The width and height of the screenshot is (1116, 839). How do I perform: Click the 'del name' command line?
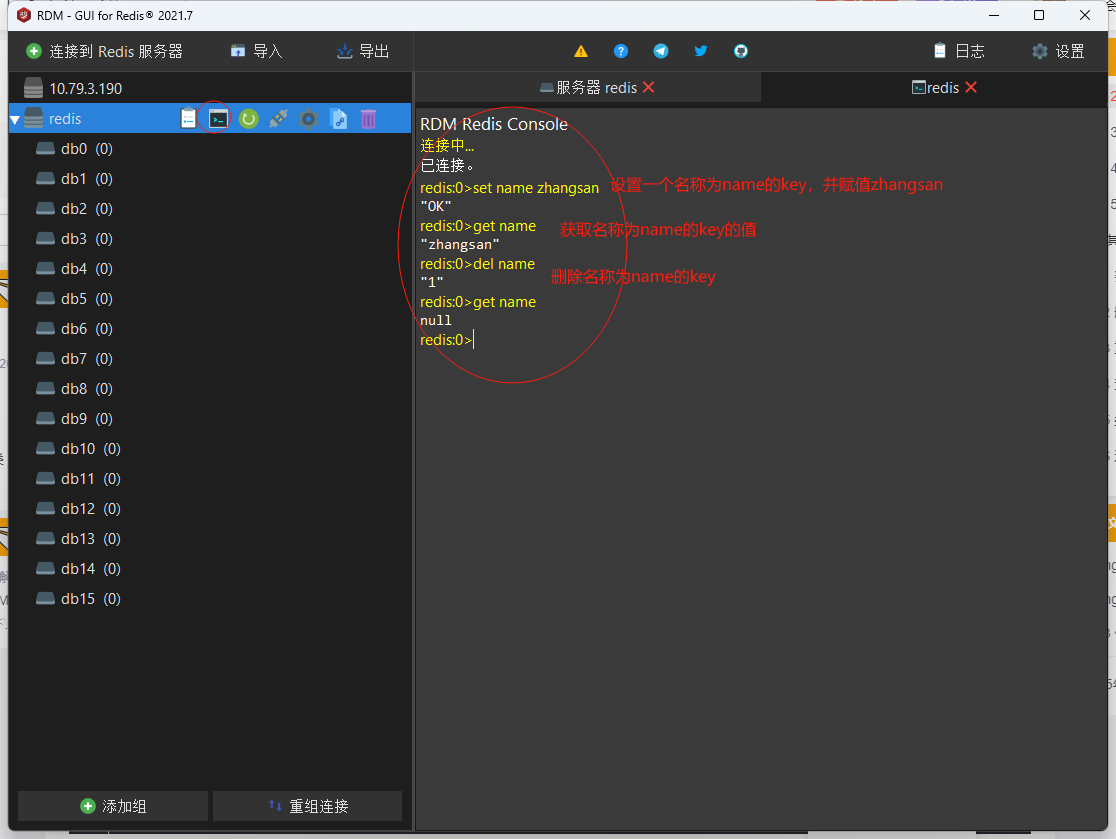[x=478, y=264]
